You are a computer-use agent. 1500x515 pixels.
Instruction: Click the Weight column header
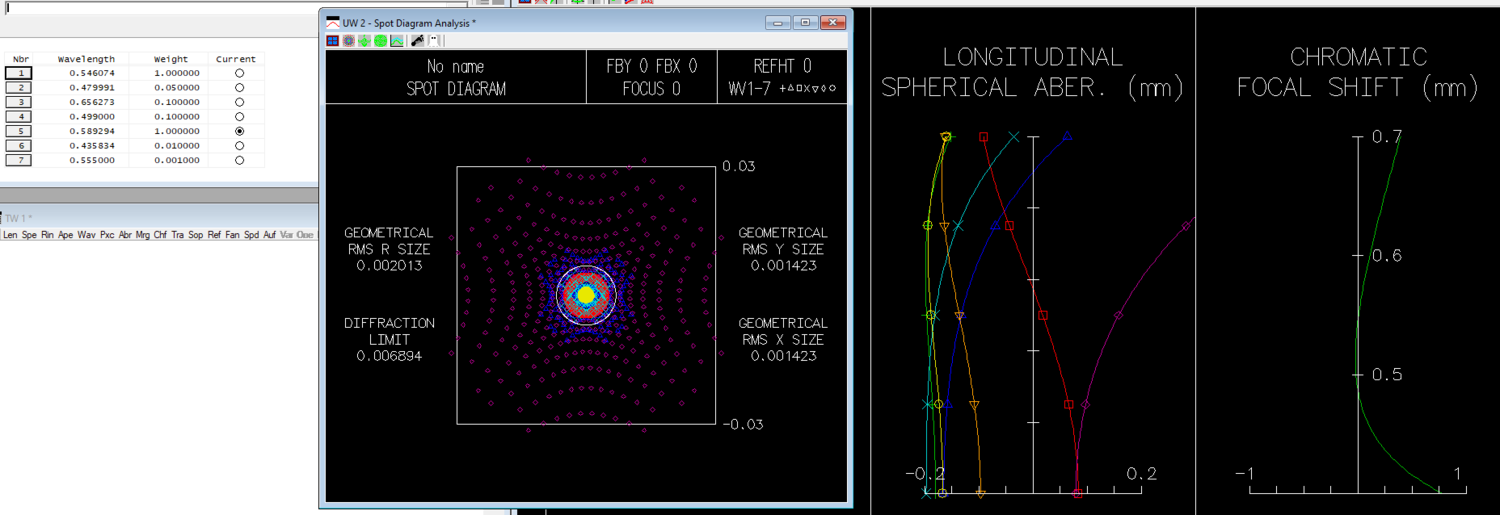pos(171,59)
